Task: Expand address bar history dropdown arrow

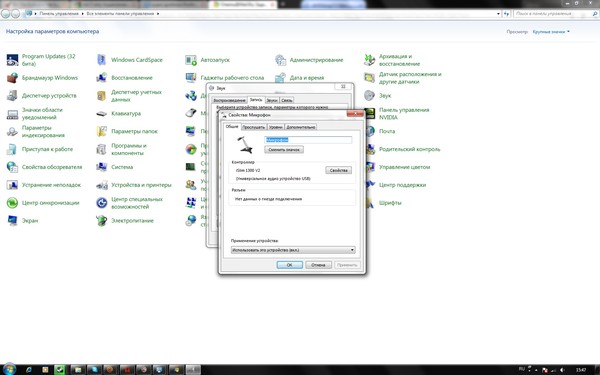Action: pos(498,14)
